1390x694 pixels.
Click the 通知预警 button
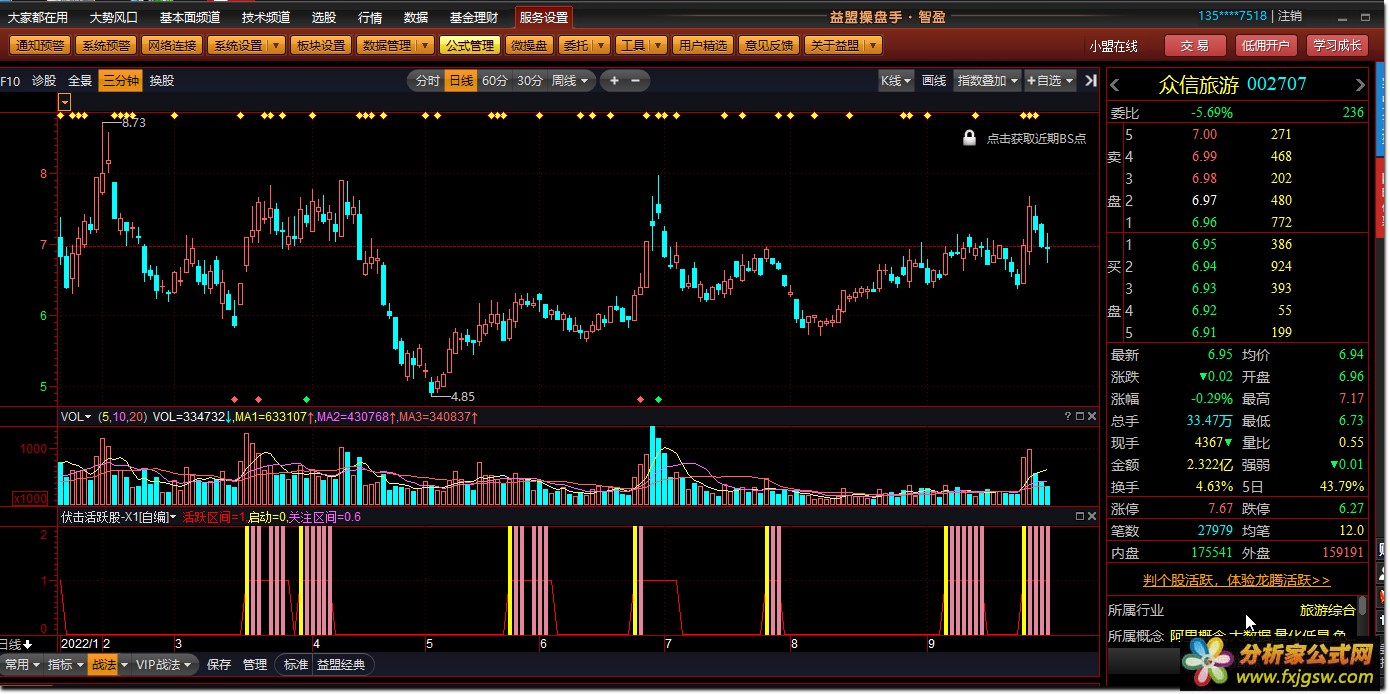40,46
